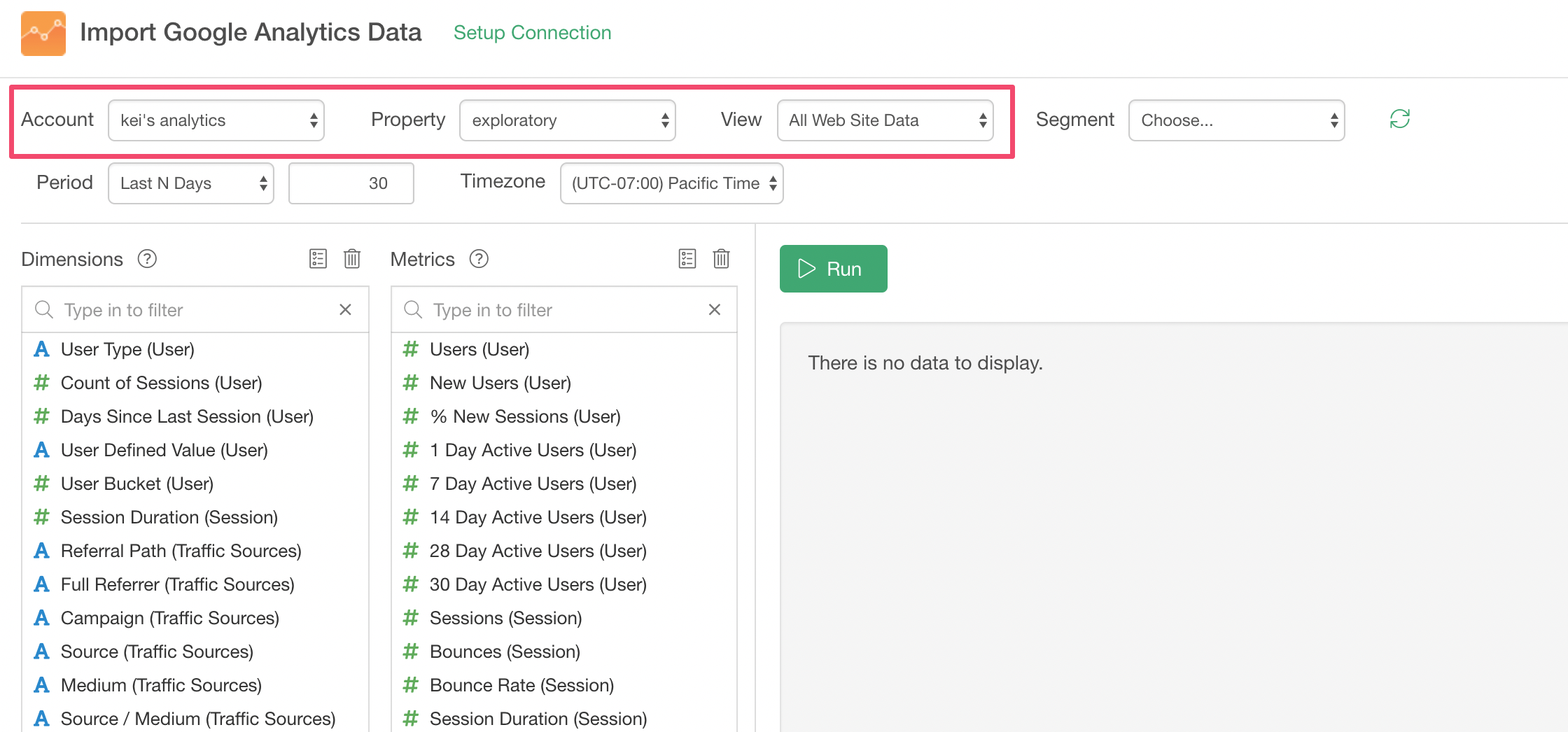Click the green Run button
This screenshot has width=1568, height=732.
pos(834,269)
